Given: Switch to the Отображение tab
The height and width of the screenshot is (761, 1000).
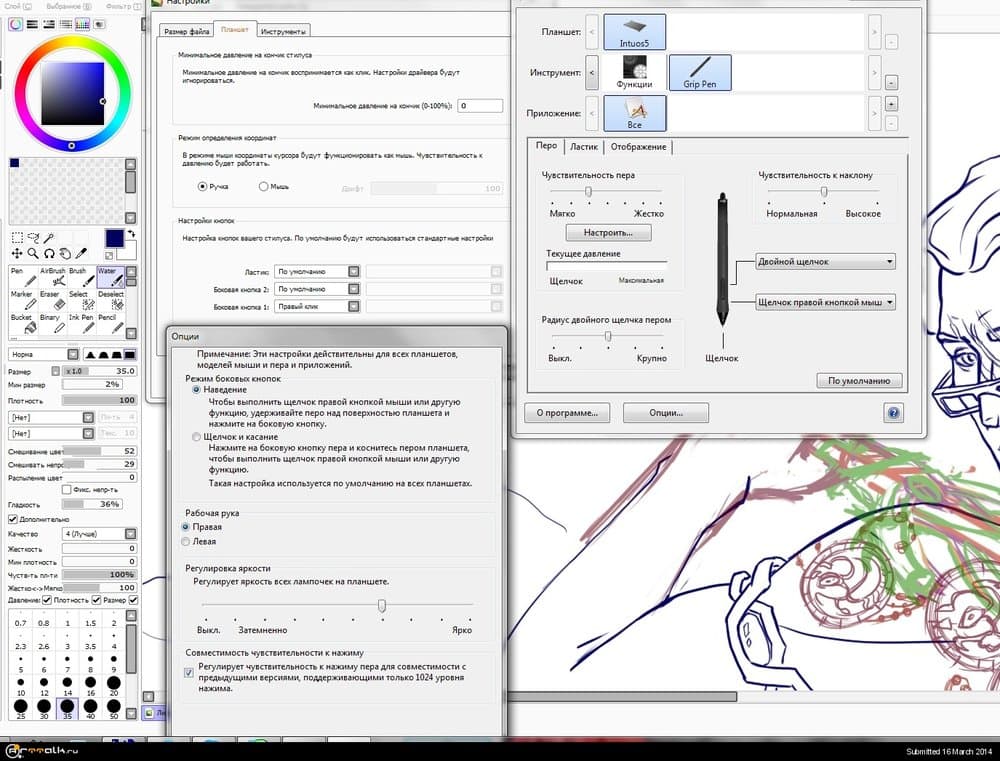Looking at the screenshot, I should click(x=639, y=147).
